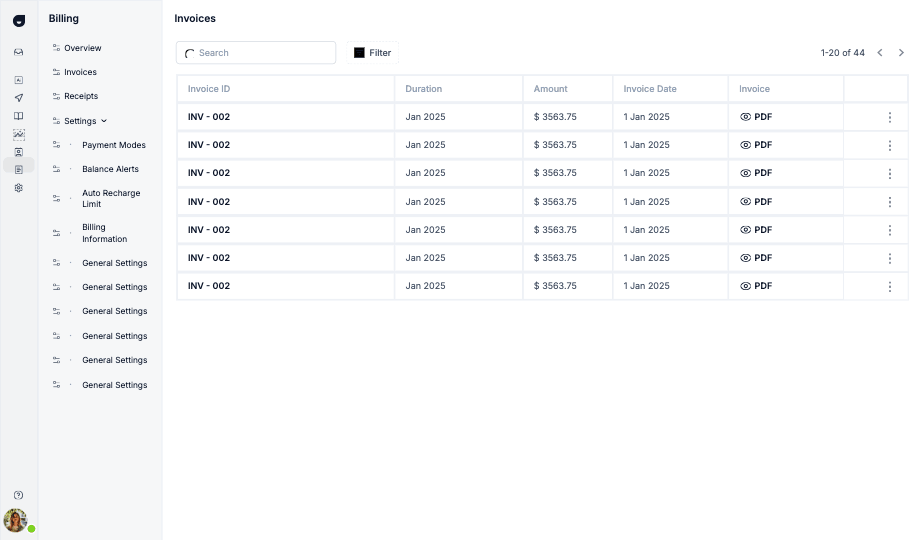Open Auto Recharge Limit settings
Screen dimensions: 924x540
pyautogui.click(x=111, y=199)
